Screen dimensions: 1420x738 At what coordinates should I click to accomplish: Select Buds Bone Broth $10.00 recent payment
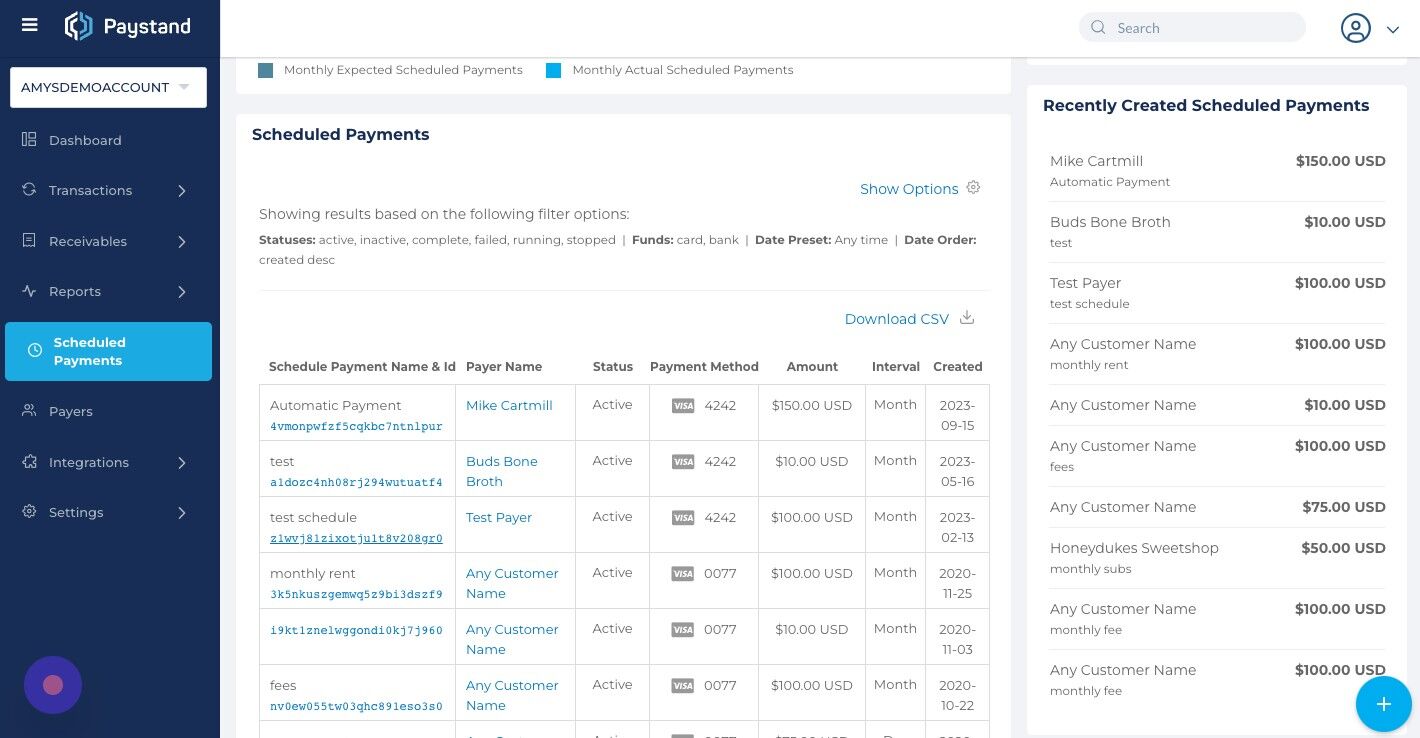click(x=1217, y=232)
